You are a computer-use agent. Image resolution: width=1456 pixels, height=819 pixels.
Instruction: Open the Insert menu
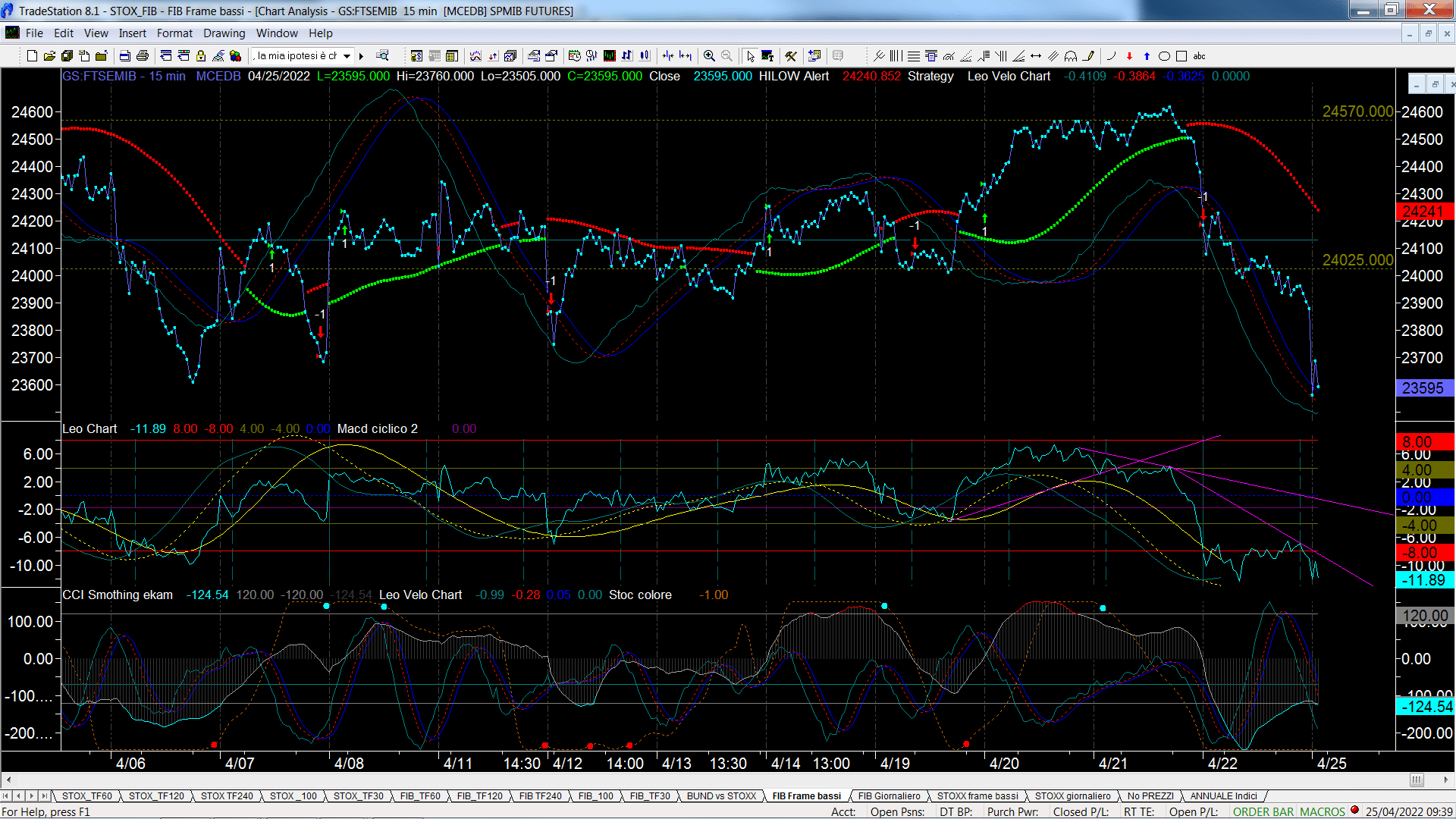pos(132,33)
